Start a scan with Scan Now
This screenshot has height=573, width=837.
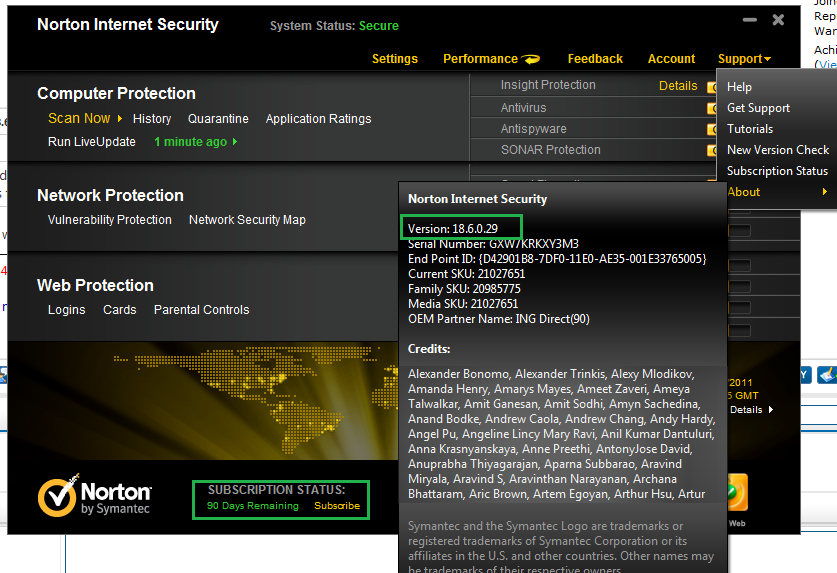(79, 118)
